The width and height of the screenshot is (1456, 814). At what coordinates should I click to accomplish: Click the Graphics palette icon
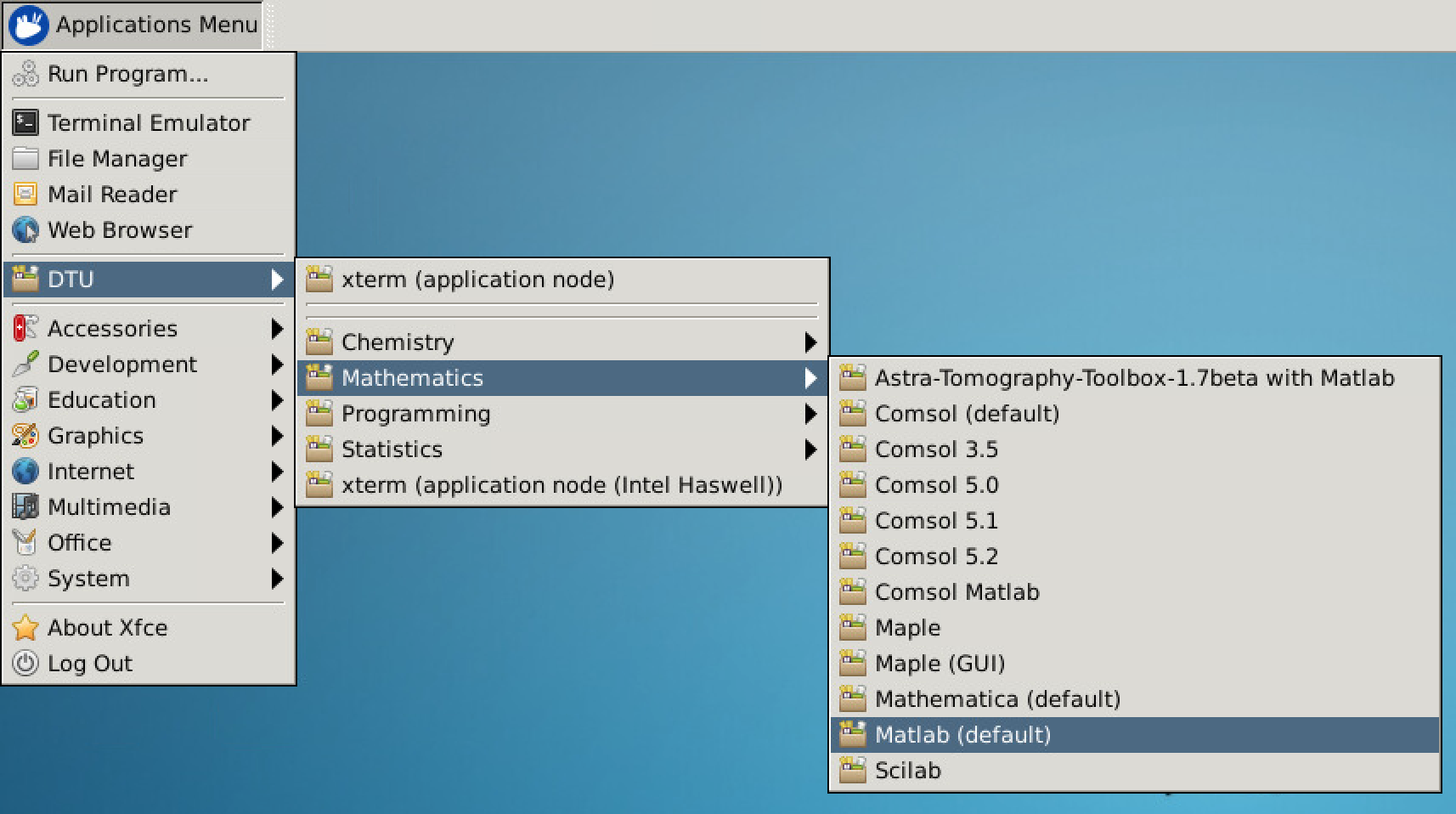pos(25,436)
